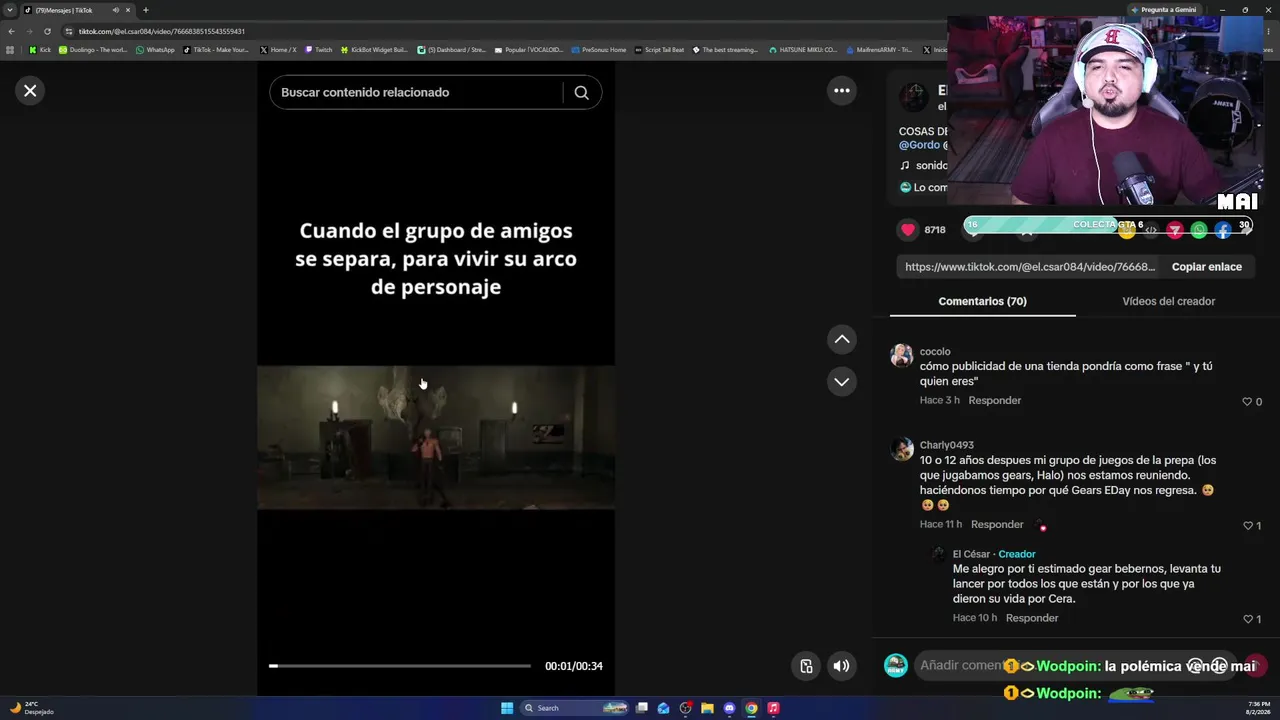Go to next video with down arrow
Image resolution: width=1280 pixels, height=720 pixels.
842,382
